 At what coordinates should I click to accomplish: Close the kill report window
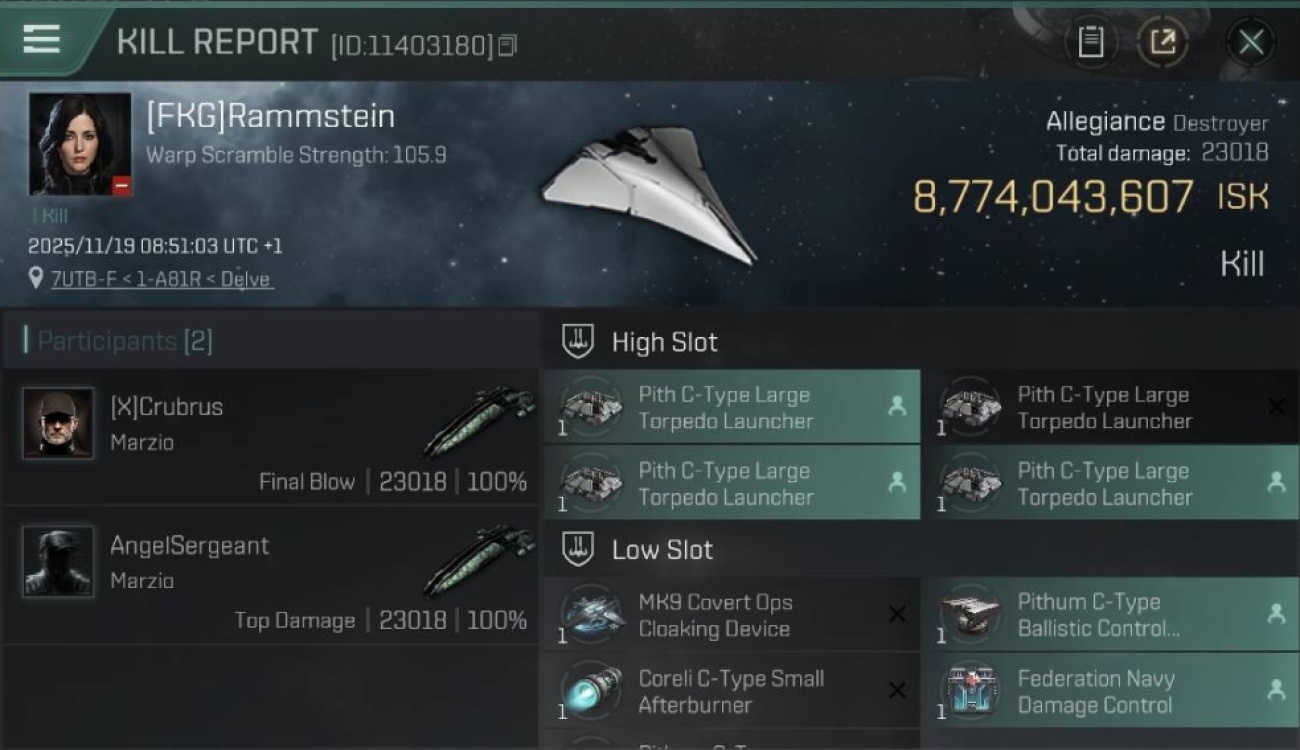click(x=1250, y=42)
